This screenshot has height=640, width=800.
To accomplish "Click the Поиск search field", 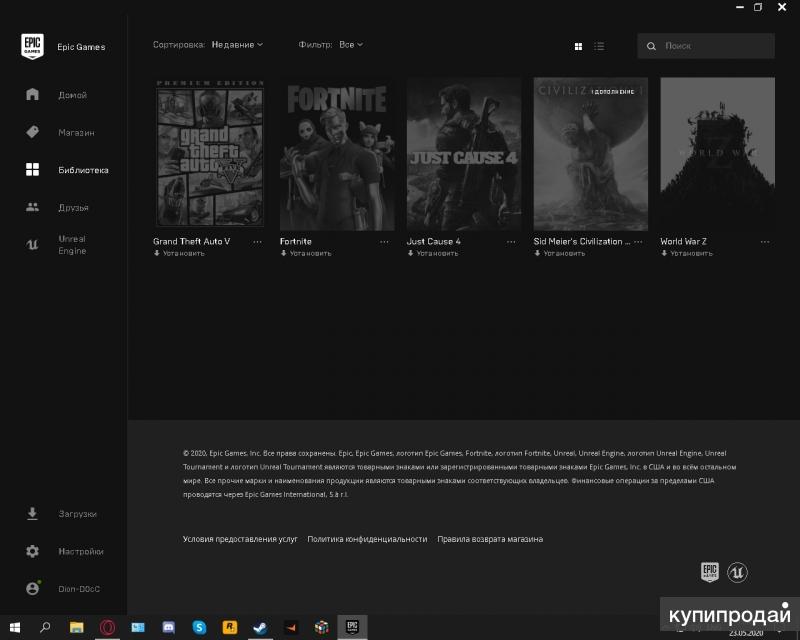I will [706, 46].
